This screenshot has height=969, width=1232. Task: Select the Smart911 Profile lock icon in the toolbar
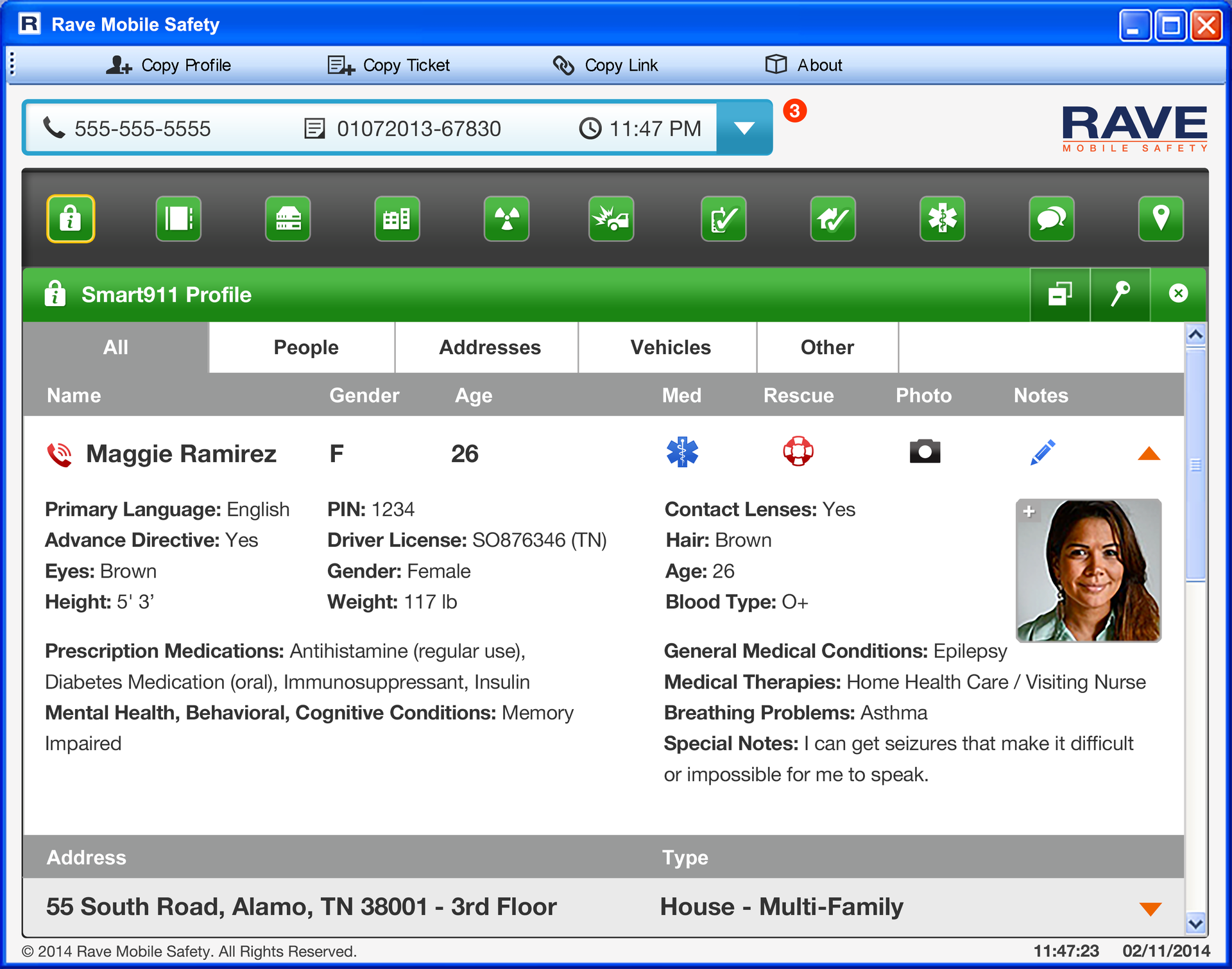coord(71,219)
